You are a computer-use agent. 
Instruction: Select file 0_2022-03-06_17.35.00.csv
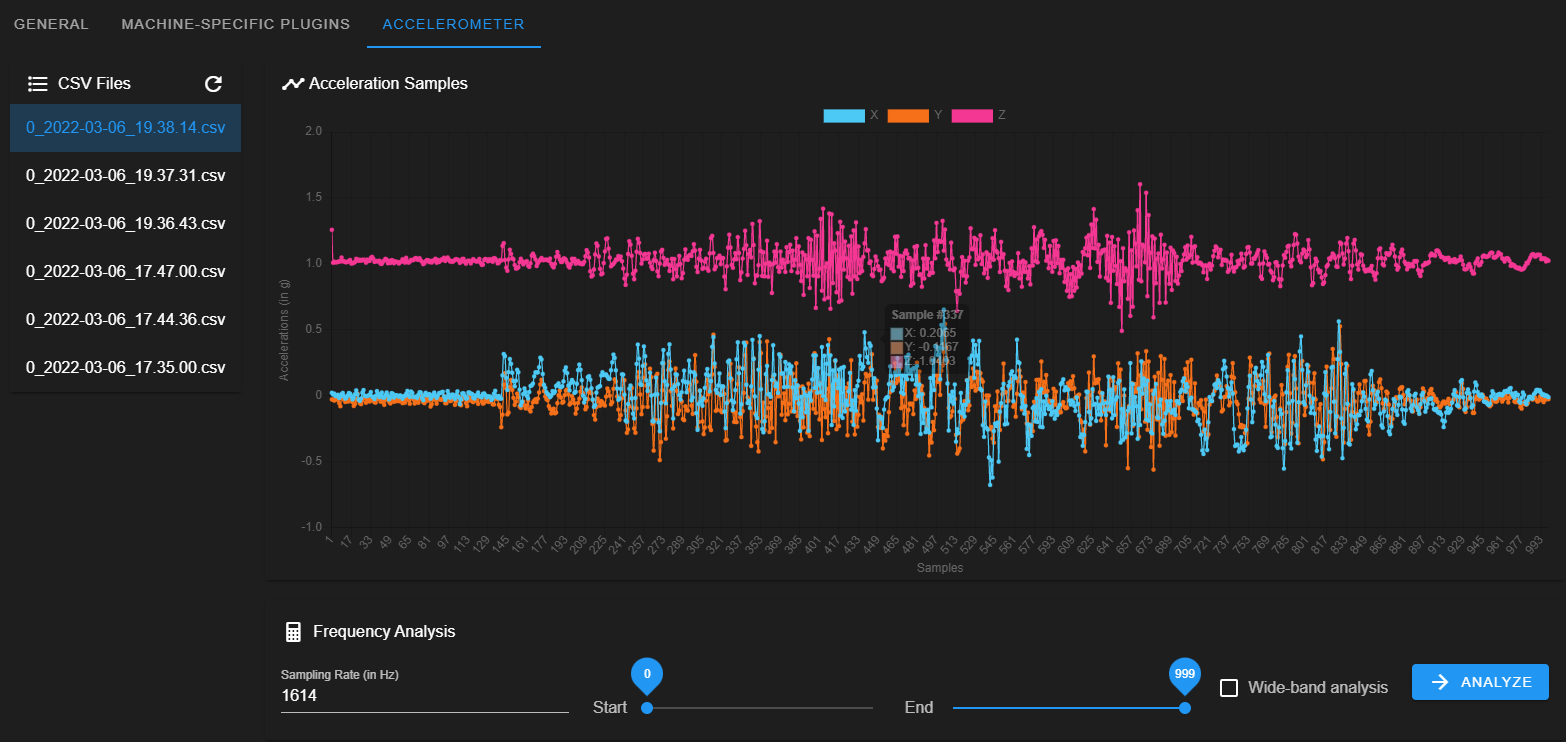point(125,368)
